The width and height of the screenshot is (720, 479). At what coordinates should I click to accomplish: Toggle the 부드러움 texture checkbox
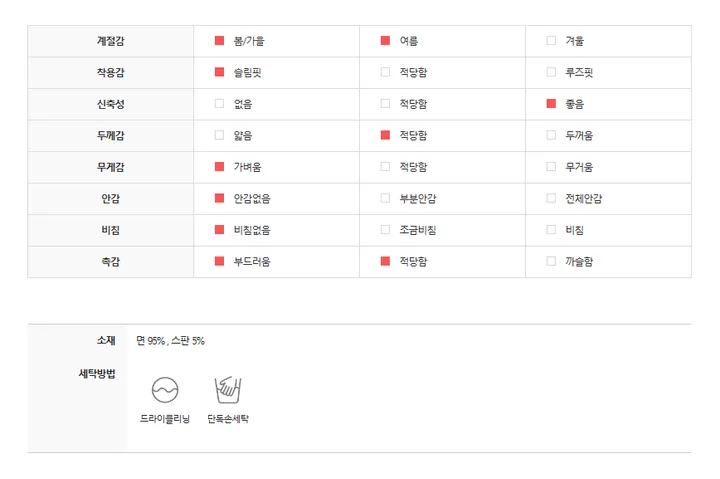coord(219,261)
